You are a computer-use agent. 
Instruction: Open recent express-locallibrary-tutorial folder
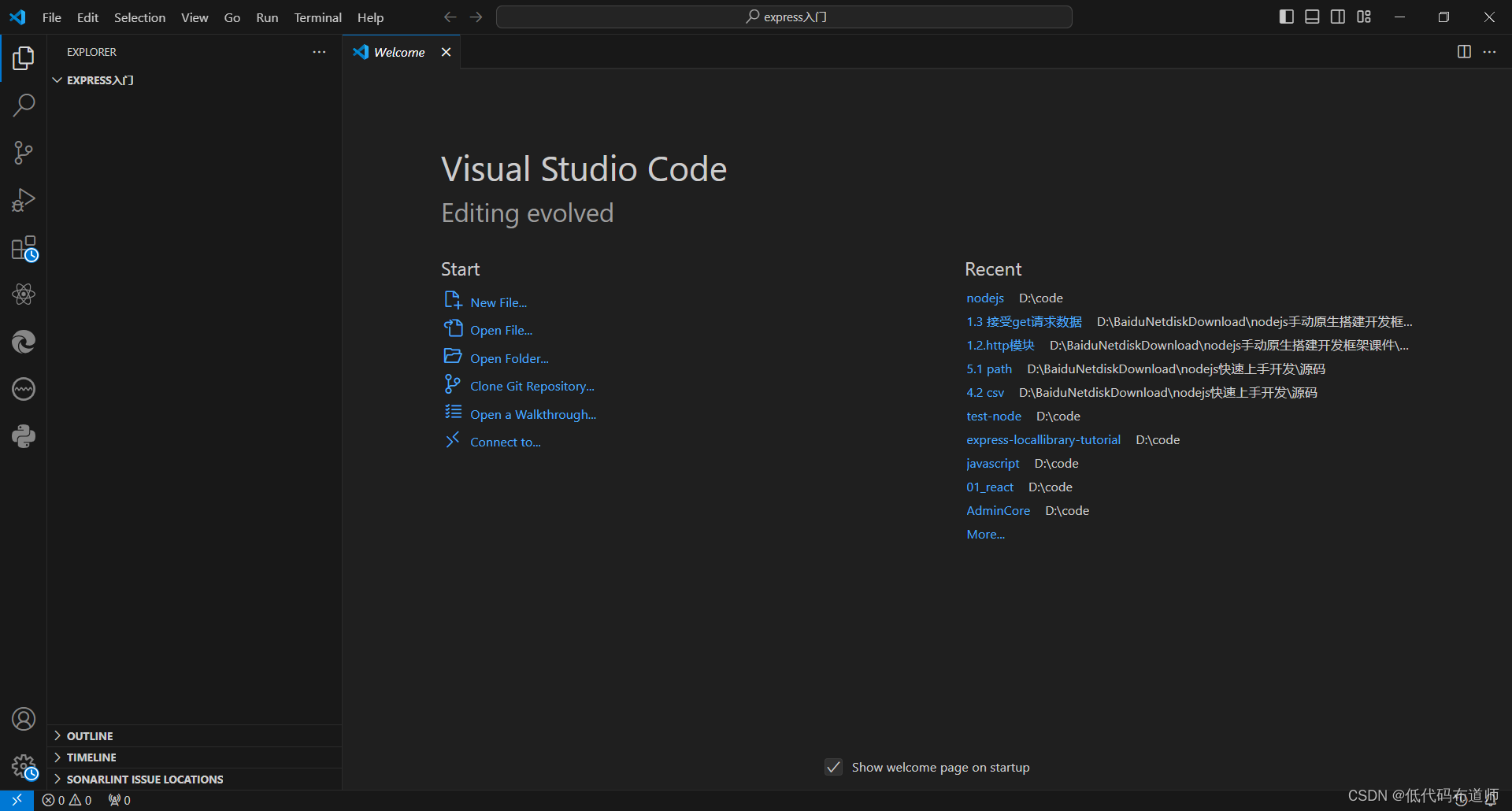(1043, 439)
